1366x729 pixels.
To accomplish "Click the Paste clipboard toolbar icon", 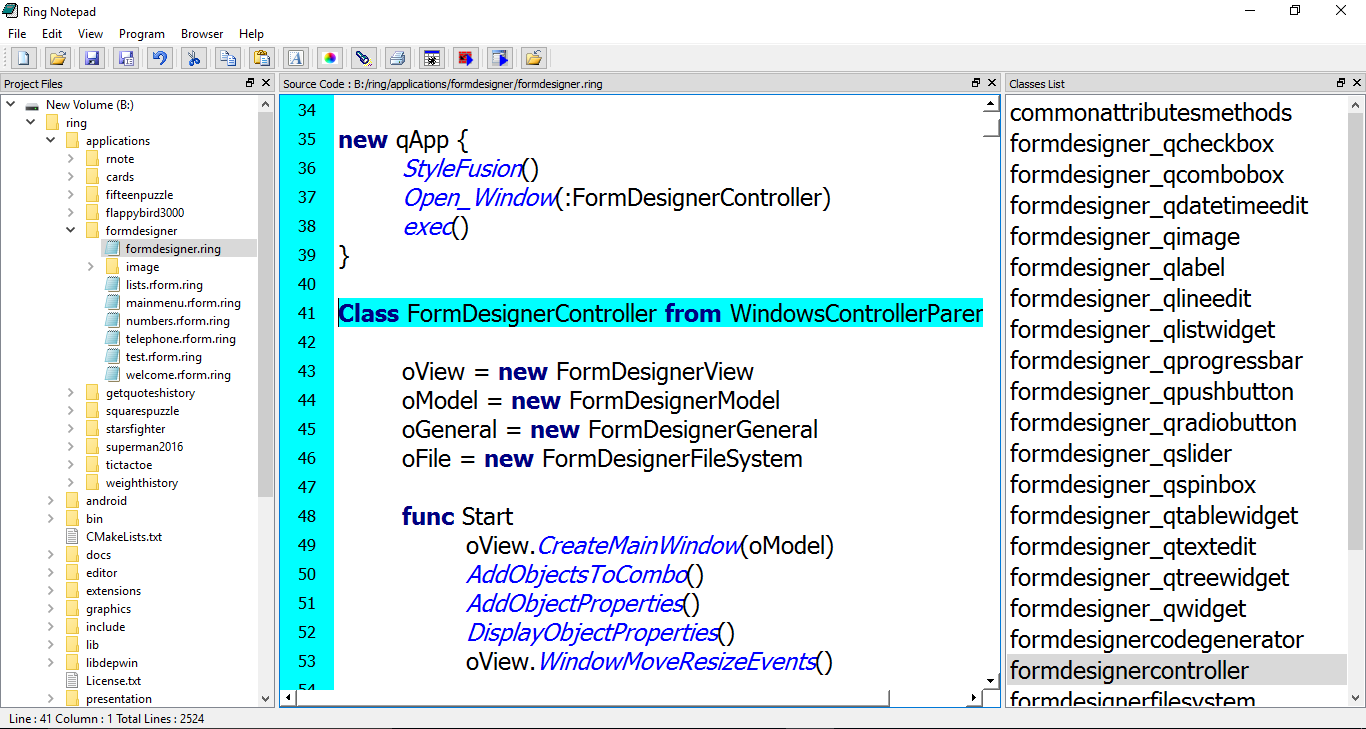I will click(x=261, y=58).
